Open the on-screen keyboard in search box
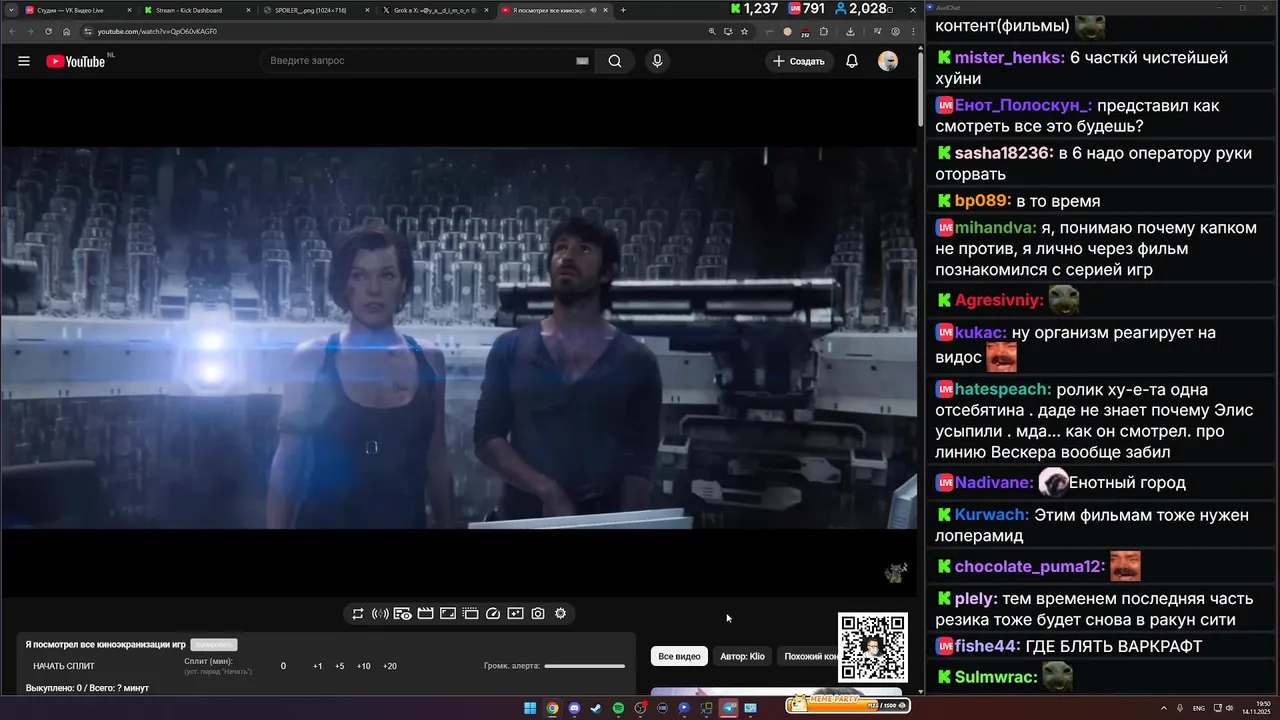1280x720 pixels. pyautogui.click(x=582, y=61)
